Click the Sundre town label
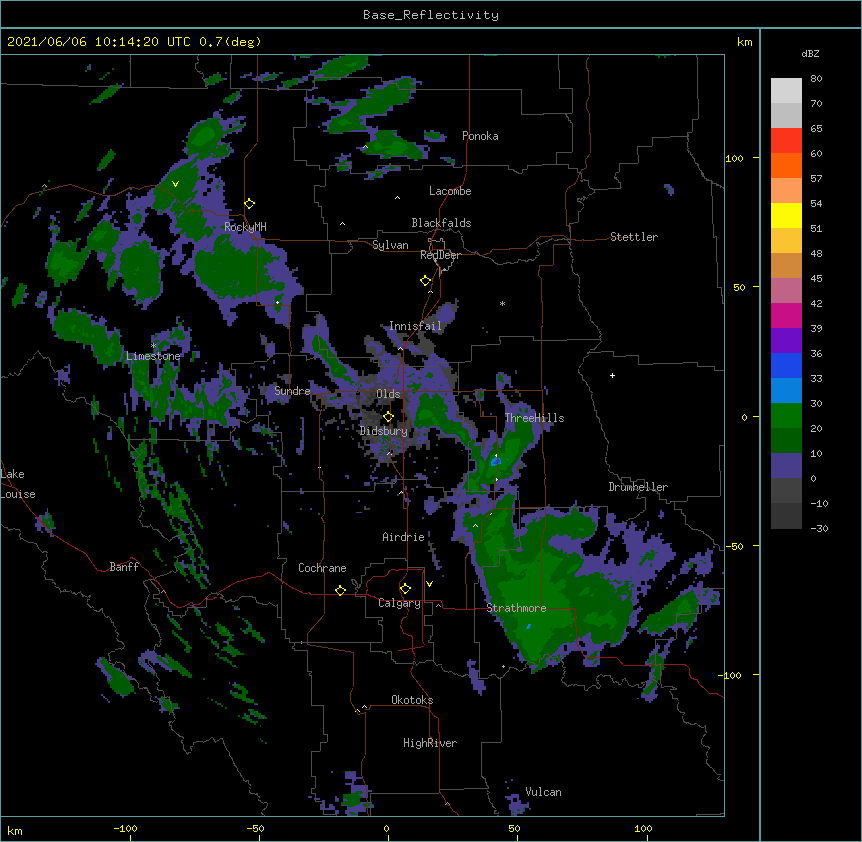Viewport: 862px width, 842px height. [x=292, y=391]
